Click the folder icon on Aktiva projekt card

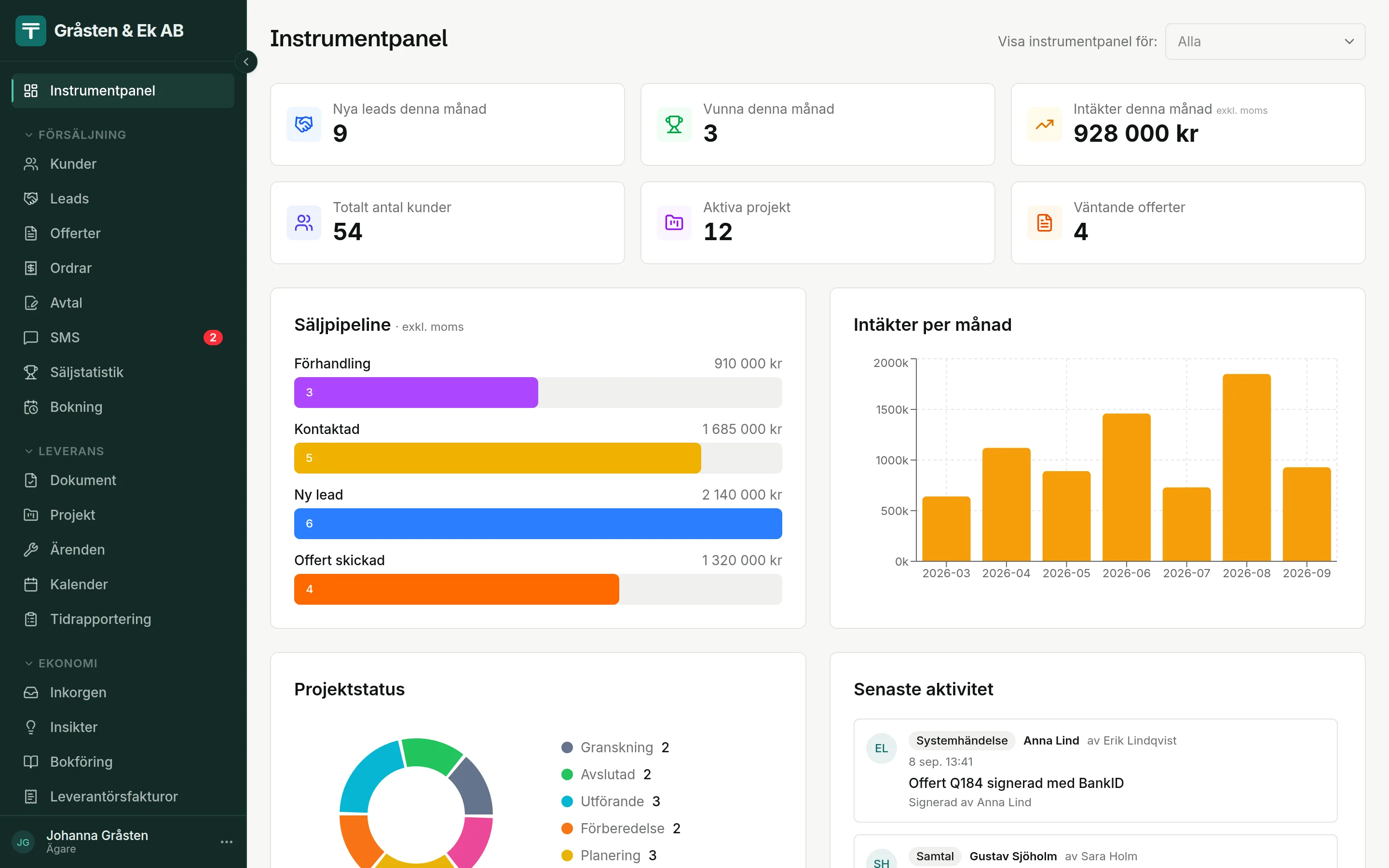674,223
